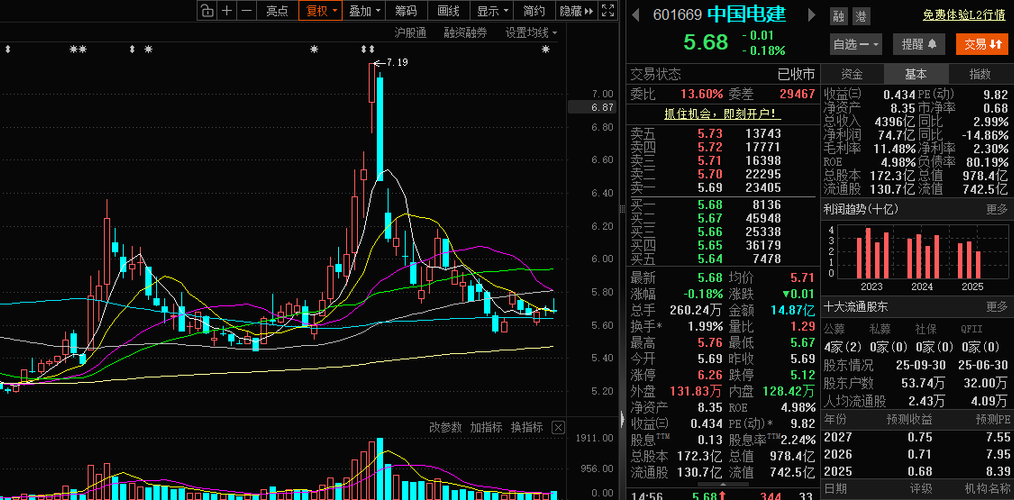Toggle 沪股通 indicator on chart
Screen dimensions: 1014x500
pos(411,32)
